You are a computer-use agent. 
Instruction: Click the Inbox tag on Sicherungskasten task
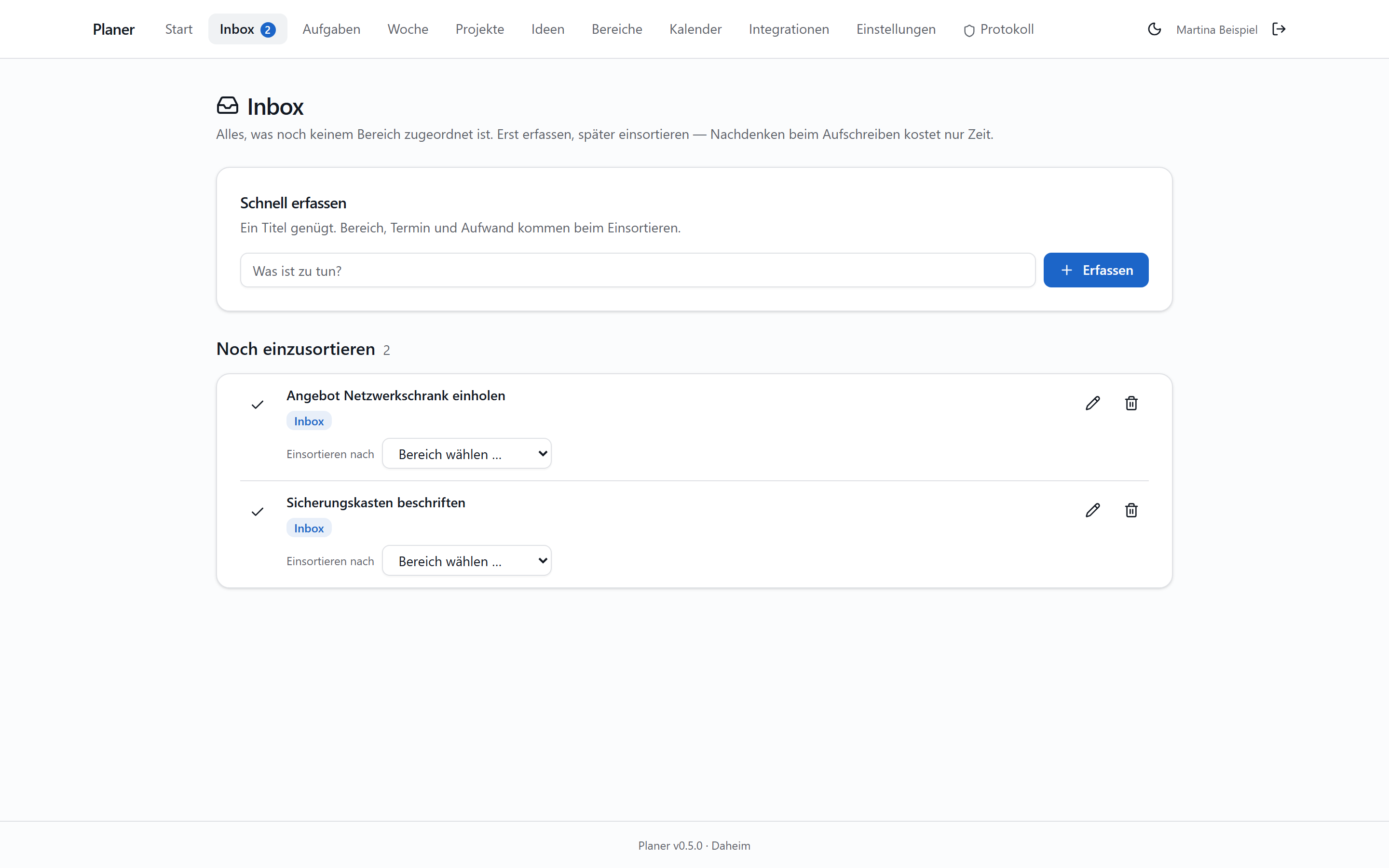pyautogui.click(x=309, y=528)
